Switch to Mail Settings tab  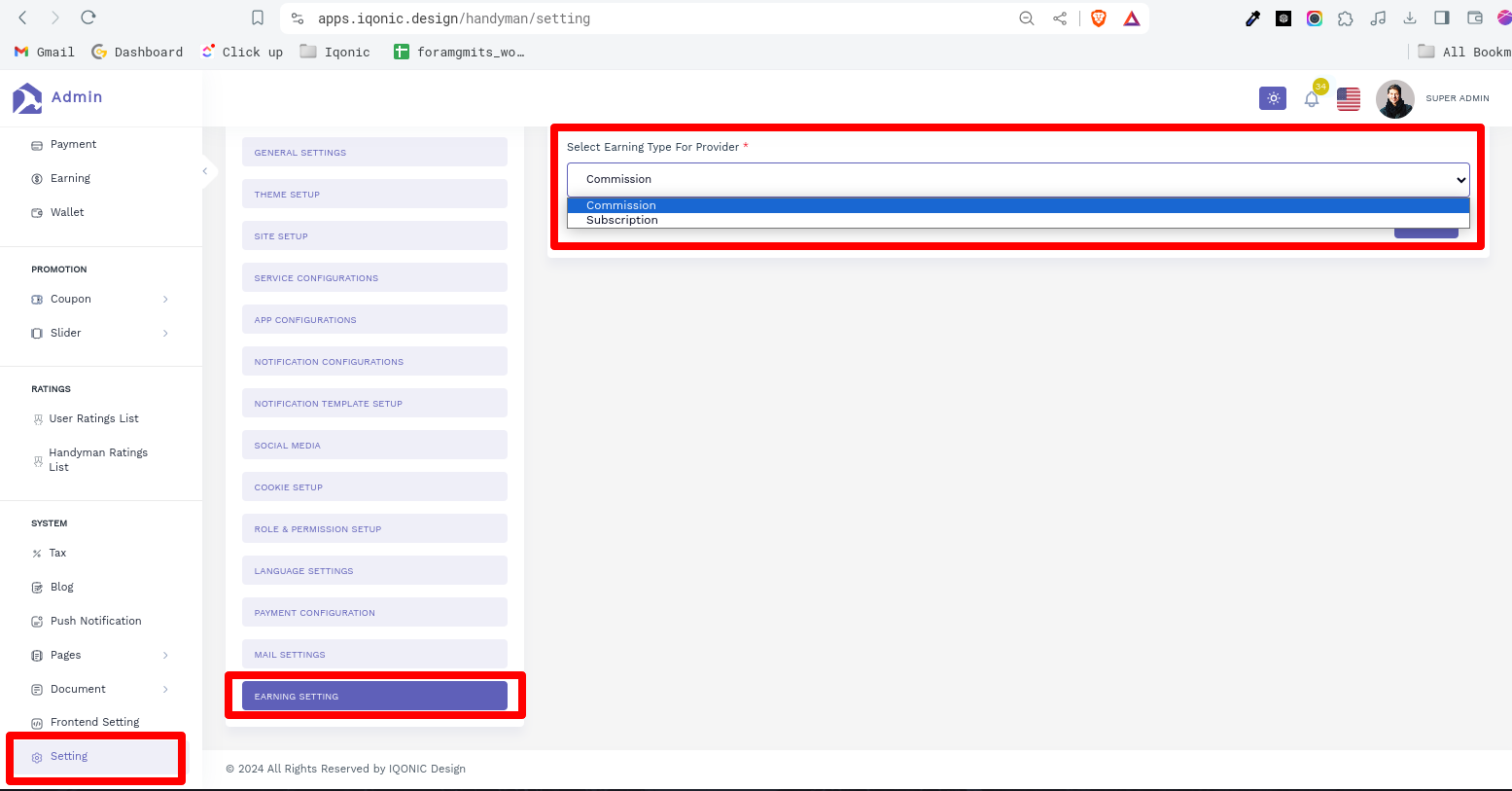coord(374,654)
